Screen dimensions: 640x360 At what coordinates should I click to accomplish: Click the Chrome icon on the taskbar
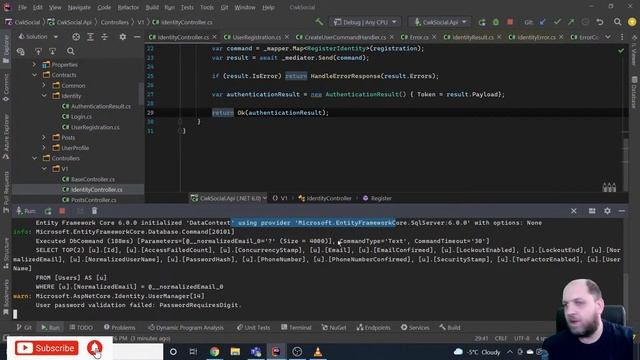(214, 351)
